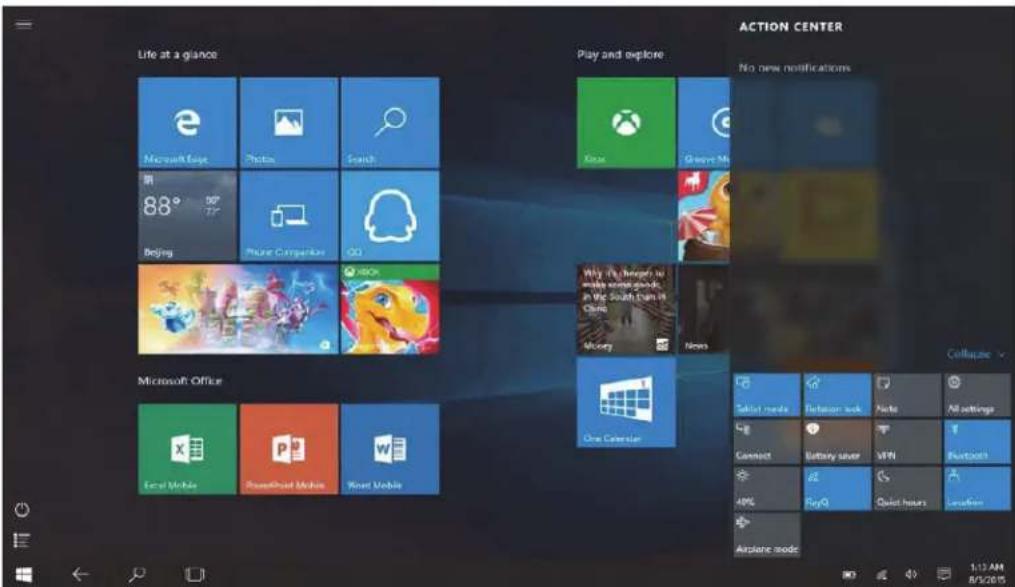Open Task View on the taskbar
Image resolution: width=1015 pixels, height=587 pixels.
point(195,574)
